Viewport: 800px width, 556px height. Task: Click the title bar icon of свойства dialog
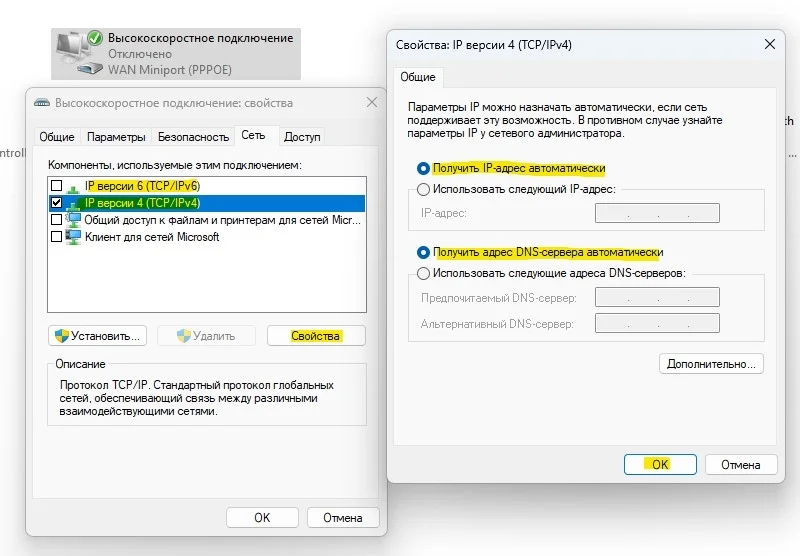pos(42,102)
